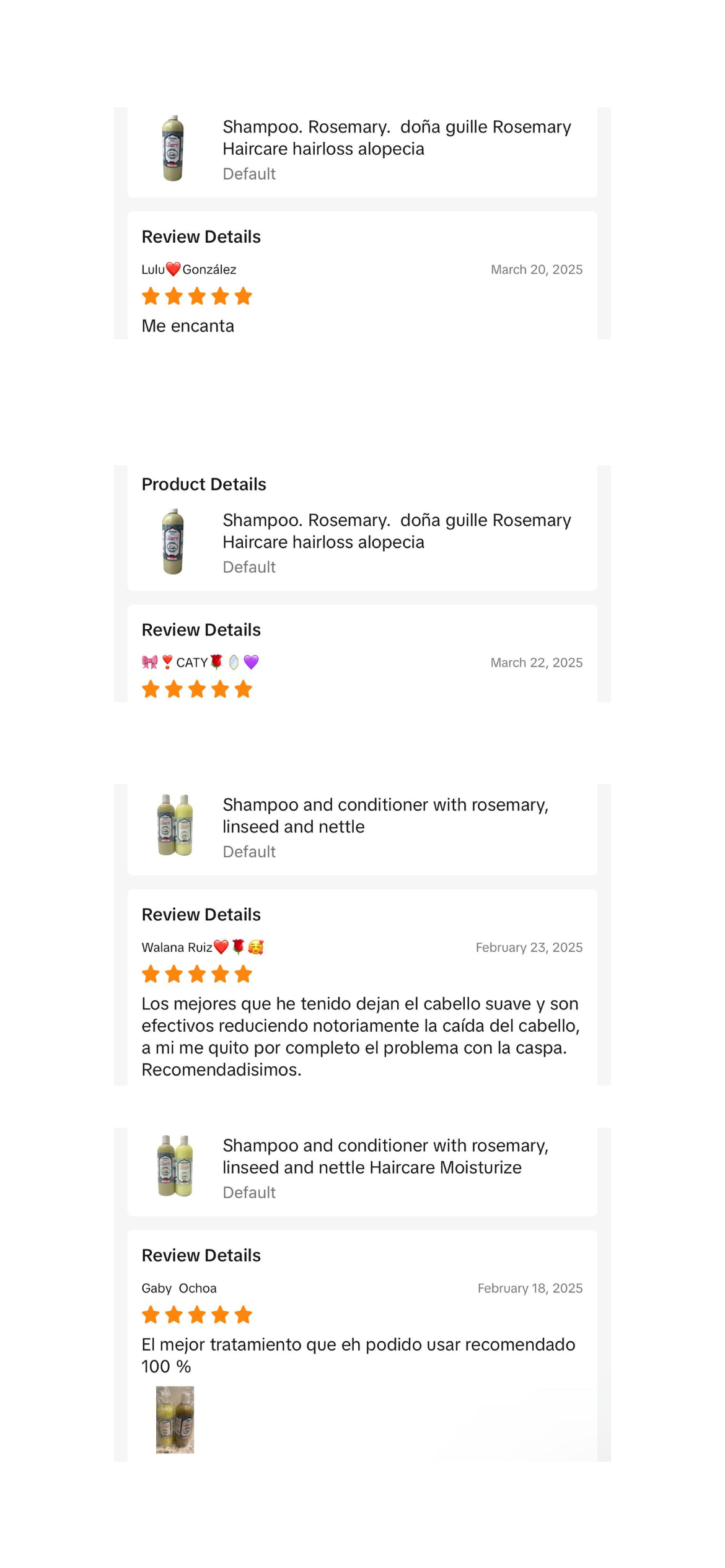Image resolution: width=725 pixels, height=1568 pixels.
Task: Click the red heart emoji beside Lulu's name
Action: click(174, 269)
